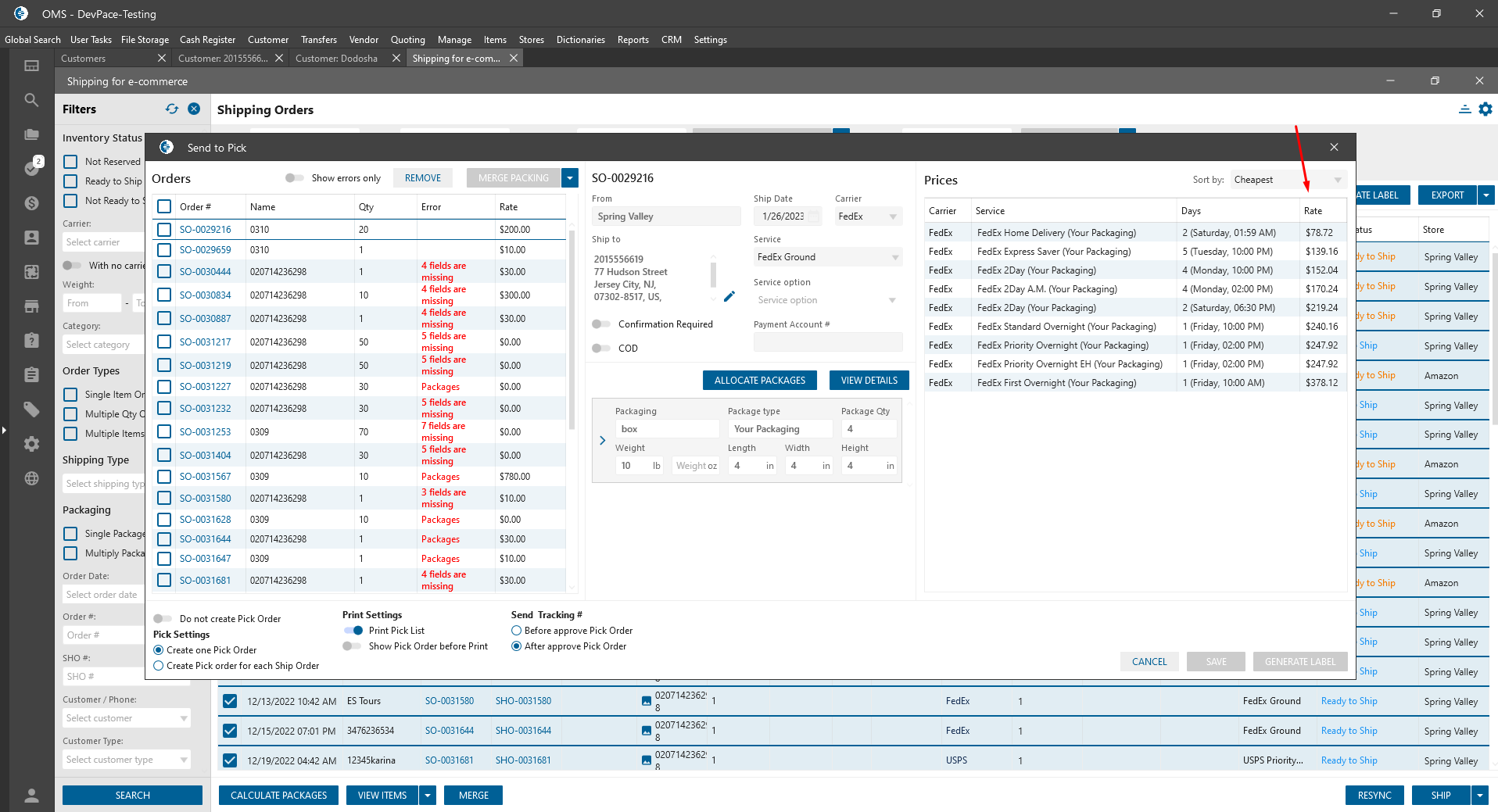Open Shipping Orders gear settings icon
This screenshot has height=812, width=1498.
click(1485, 109)
